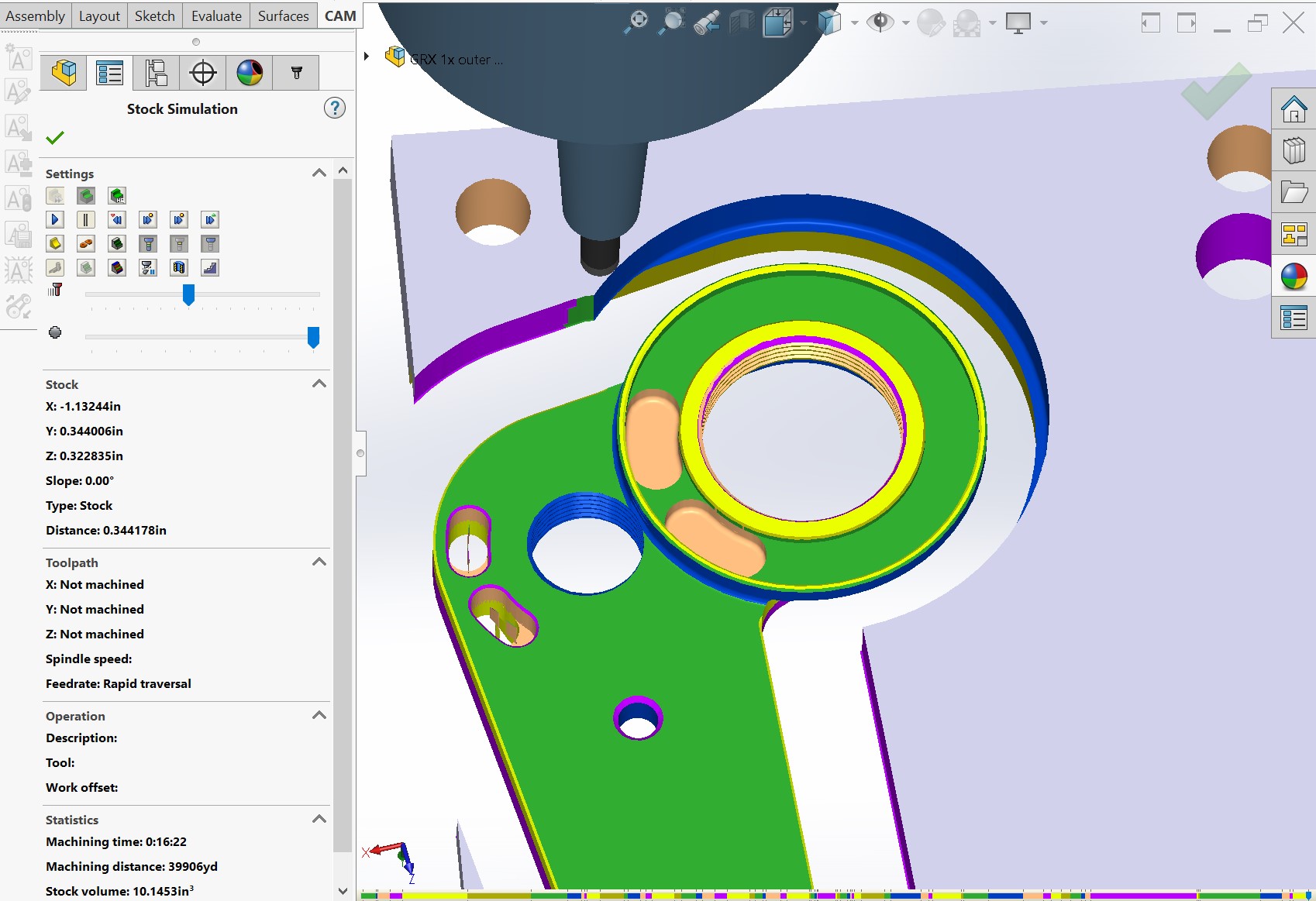Open the CAM tab

pyautogui.click(x=339, y=15)
